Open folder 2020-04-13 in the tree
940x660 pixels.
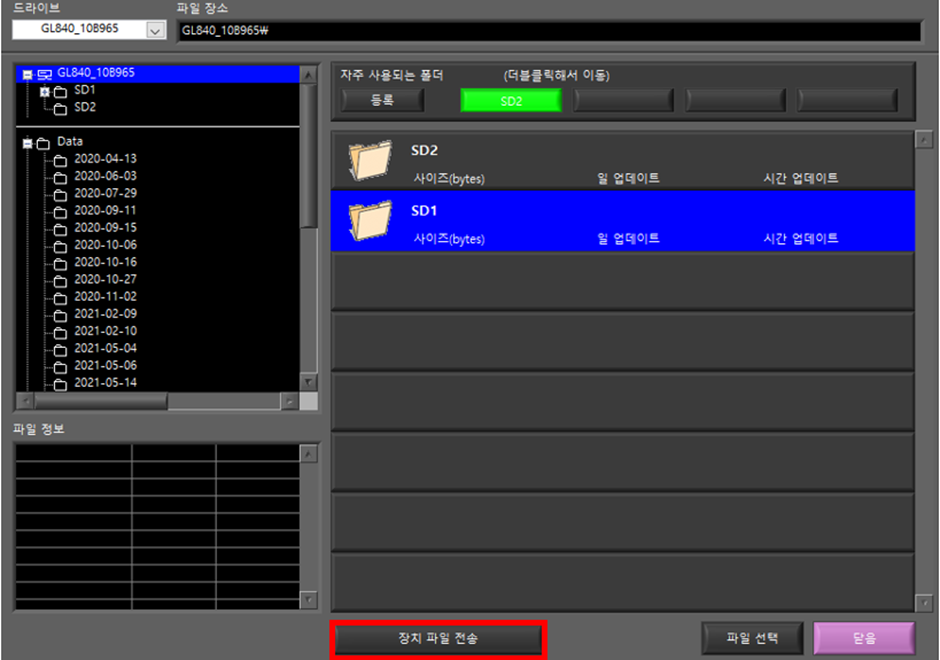105,159
